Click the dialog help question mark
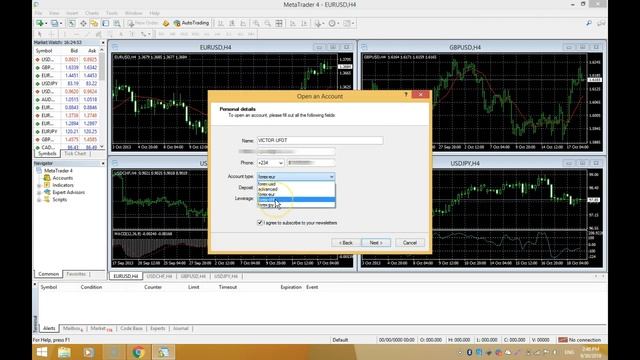Image resolution: width=640 pixels, height=360 pixels. [x=406, y=95]
